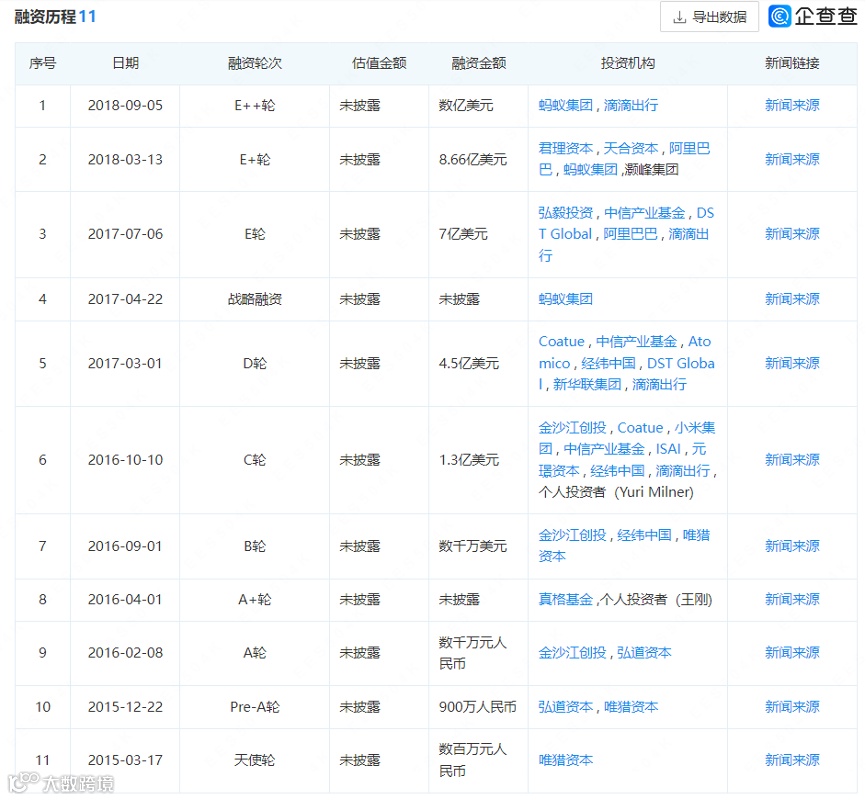Click 真格基金 investor link
Image resolution: width=866 pixels, height=800 pixels.
click(x=566, y=599)
